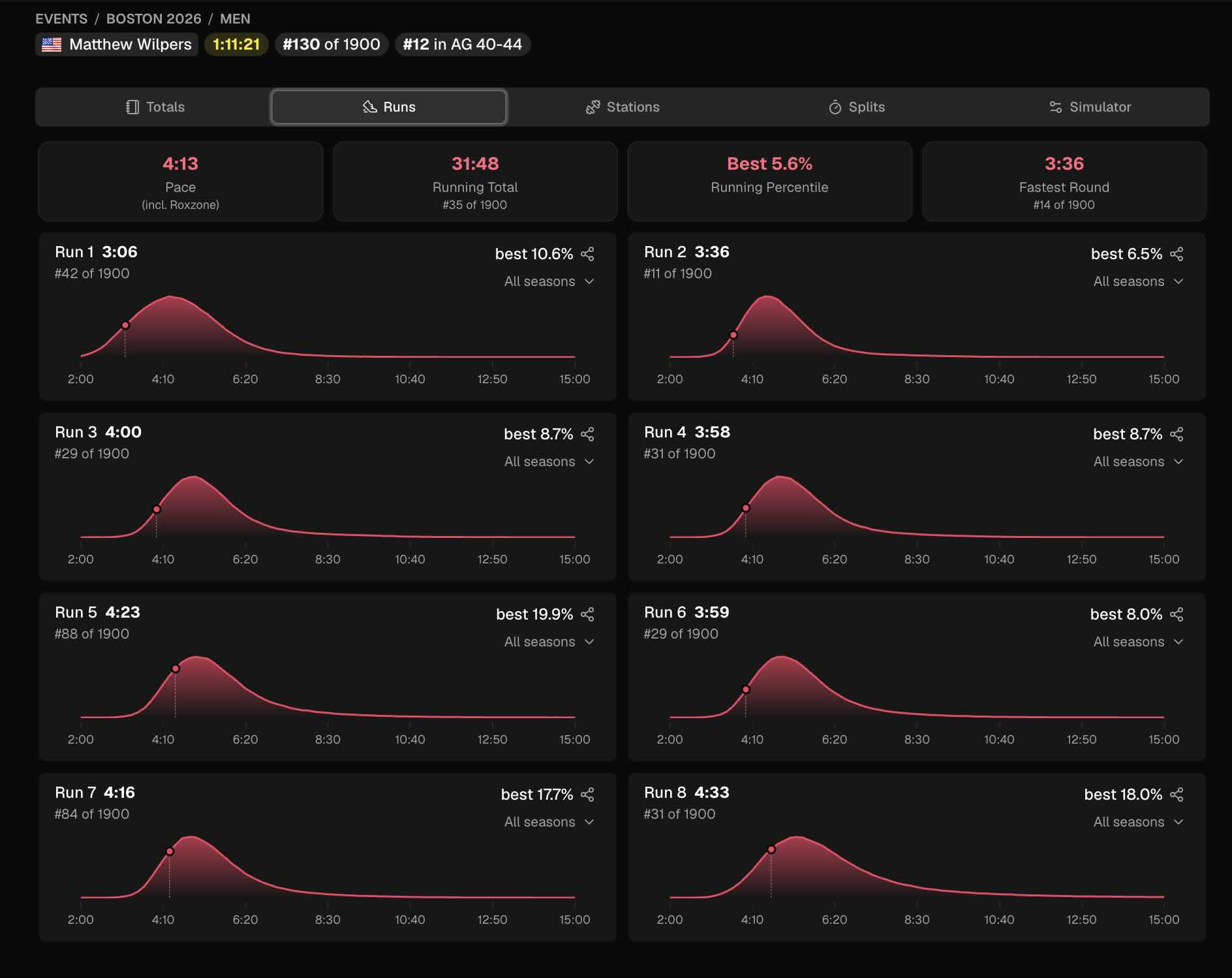Viewport: 1232px width, 978px height.
Task: Click 'Run 5 4:23' heading
Action: 97,612
